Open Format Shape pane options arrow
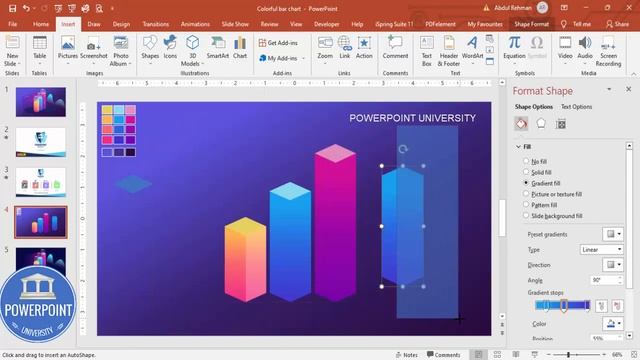Screen dimensions: 640x360 point(609,89)
